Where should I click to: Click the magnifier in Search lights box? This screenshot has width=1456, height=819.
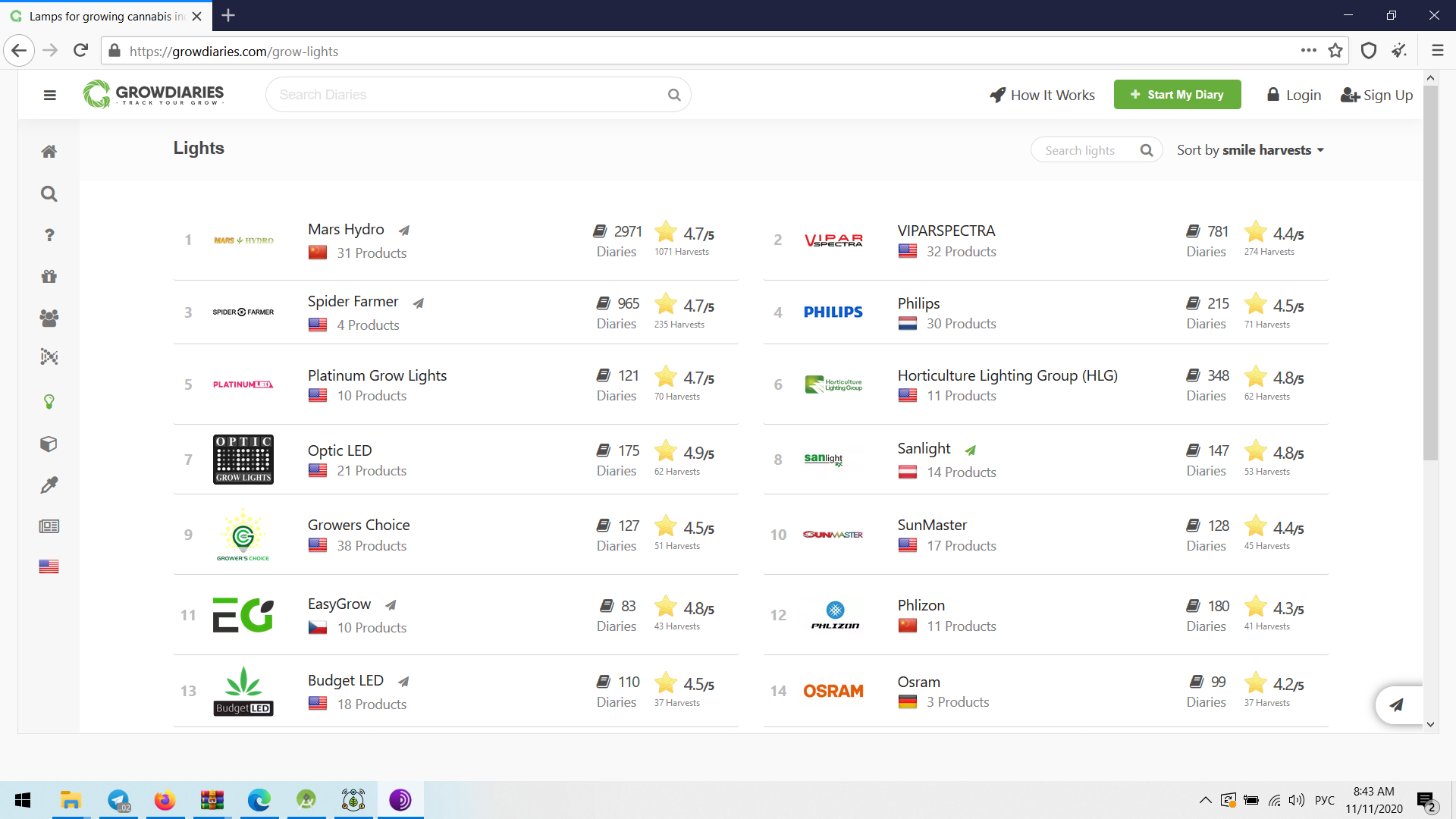click(1147, 150)
